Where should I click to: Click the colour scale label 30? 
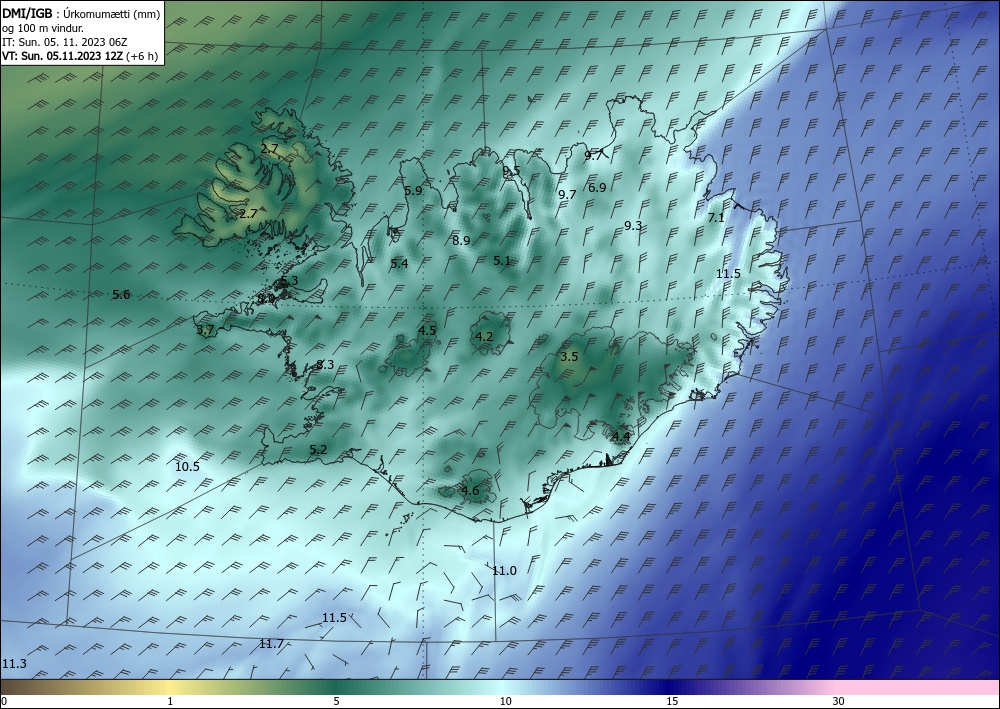(x=838, y=702)
